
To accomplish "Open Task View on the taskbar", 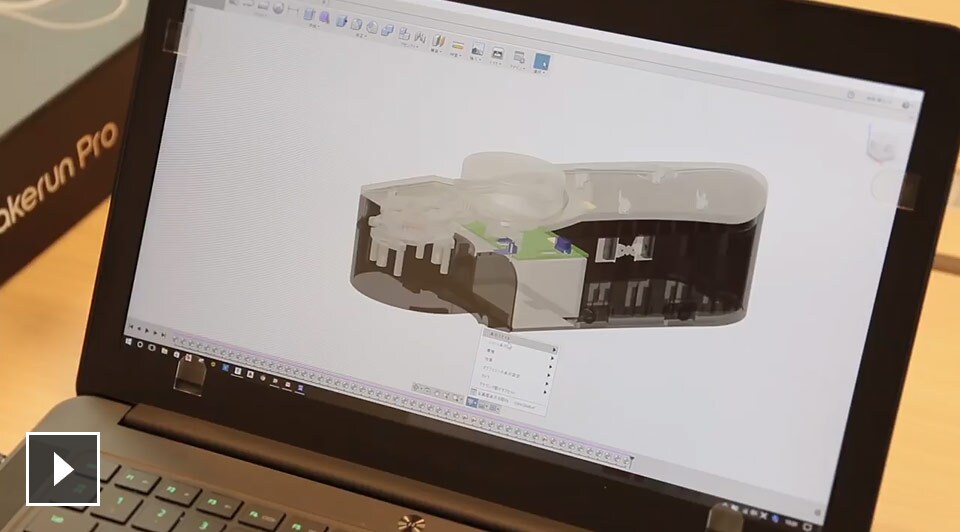I will (152, 347).
